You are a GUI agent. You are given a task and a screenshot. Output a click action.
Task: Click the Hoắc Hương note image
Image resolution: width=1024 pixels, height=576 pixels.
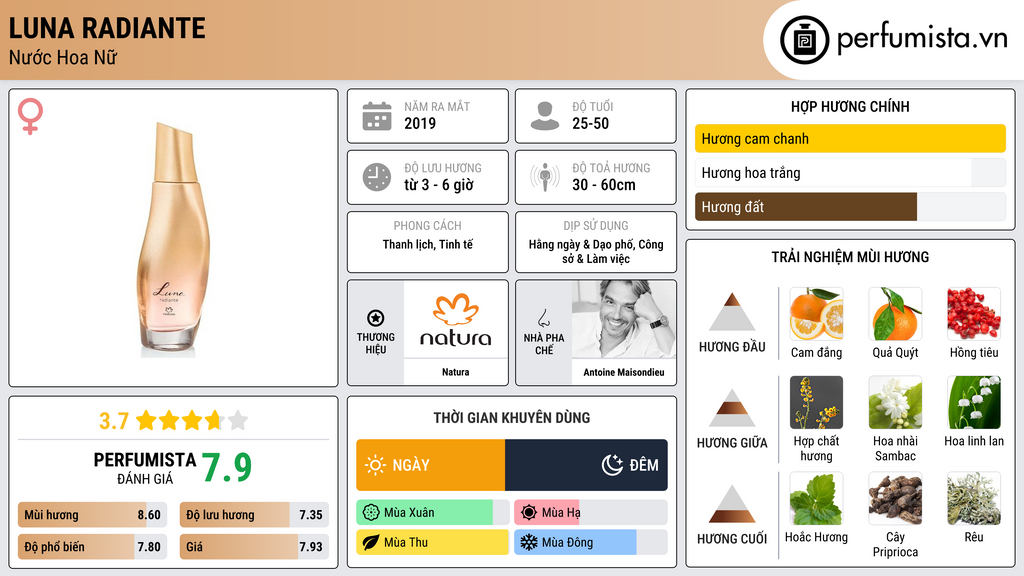[816, 499]
